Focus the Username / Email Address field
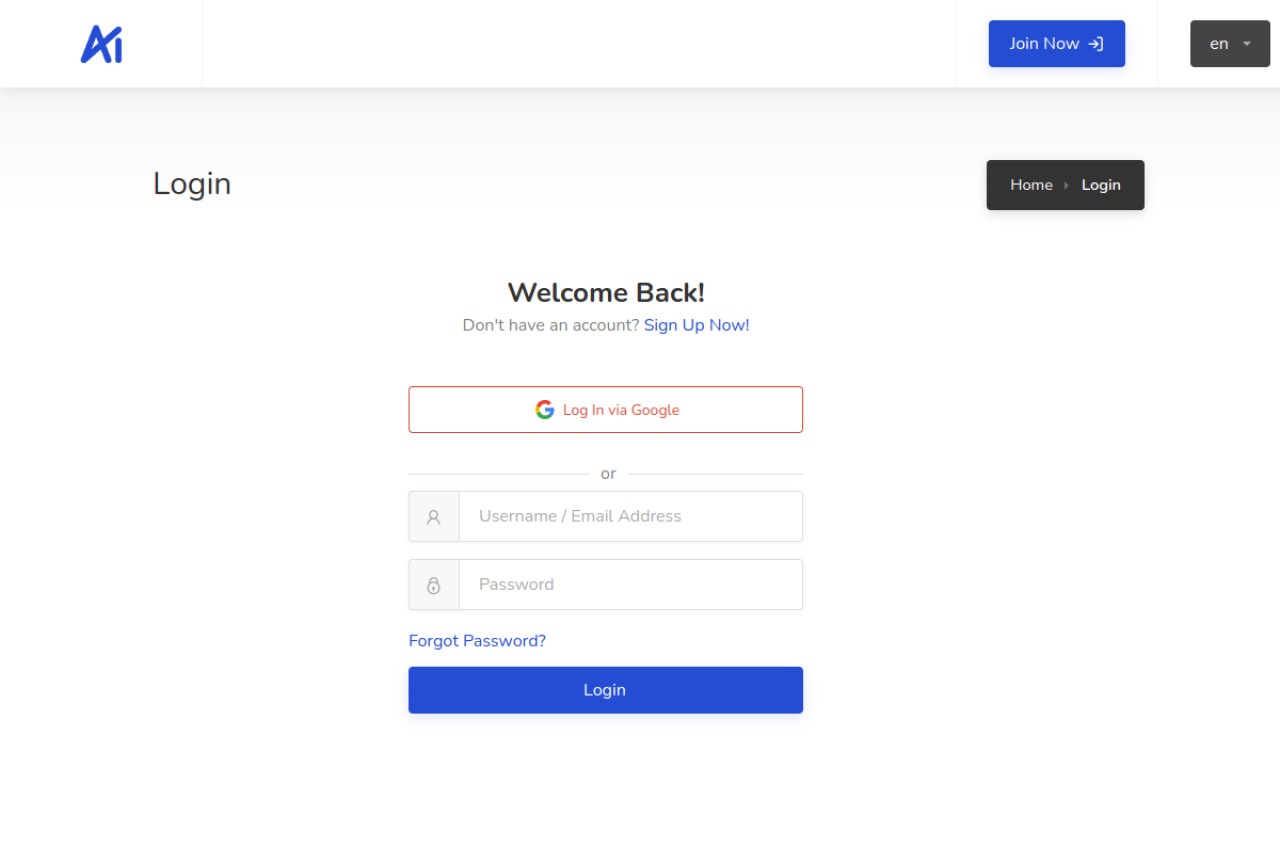This screenshot has height=853, width=1280. coord(631,516)
